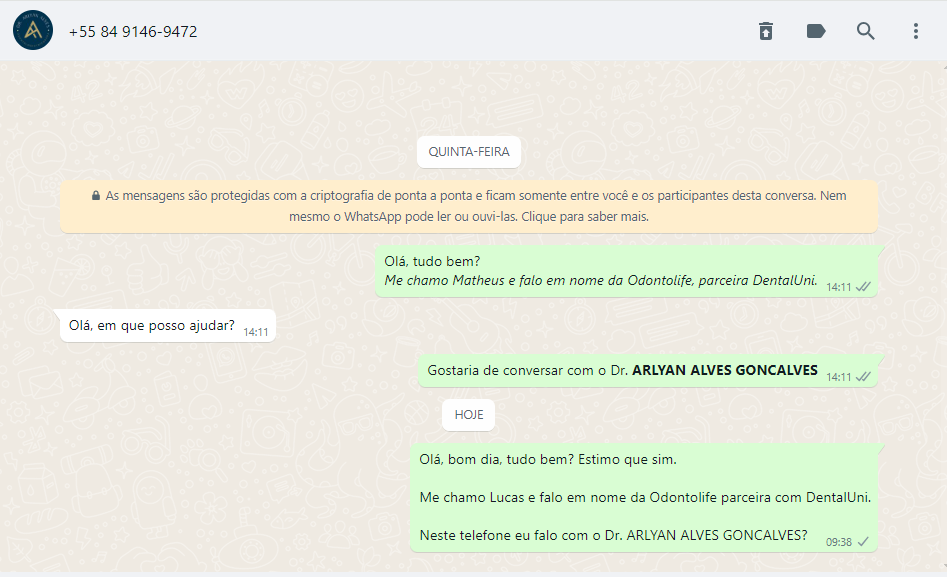This screenshot has height=577, width=947.
Task: Click the double check marks on the Gostaria message
Action: coord(864,376)
